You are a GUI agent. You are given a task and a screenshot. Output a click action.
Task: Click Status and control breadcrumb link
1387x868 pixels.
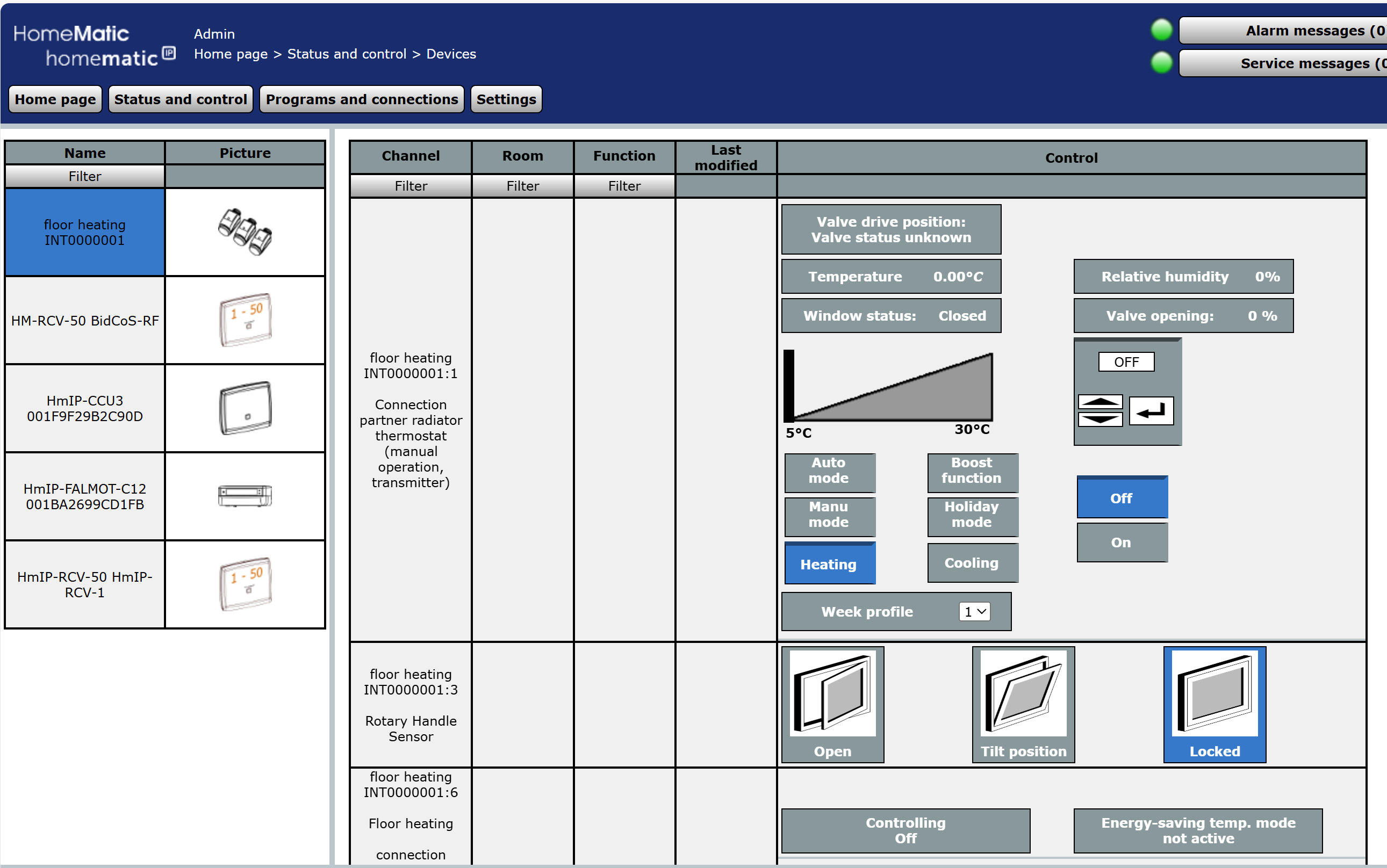(346, 54)
